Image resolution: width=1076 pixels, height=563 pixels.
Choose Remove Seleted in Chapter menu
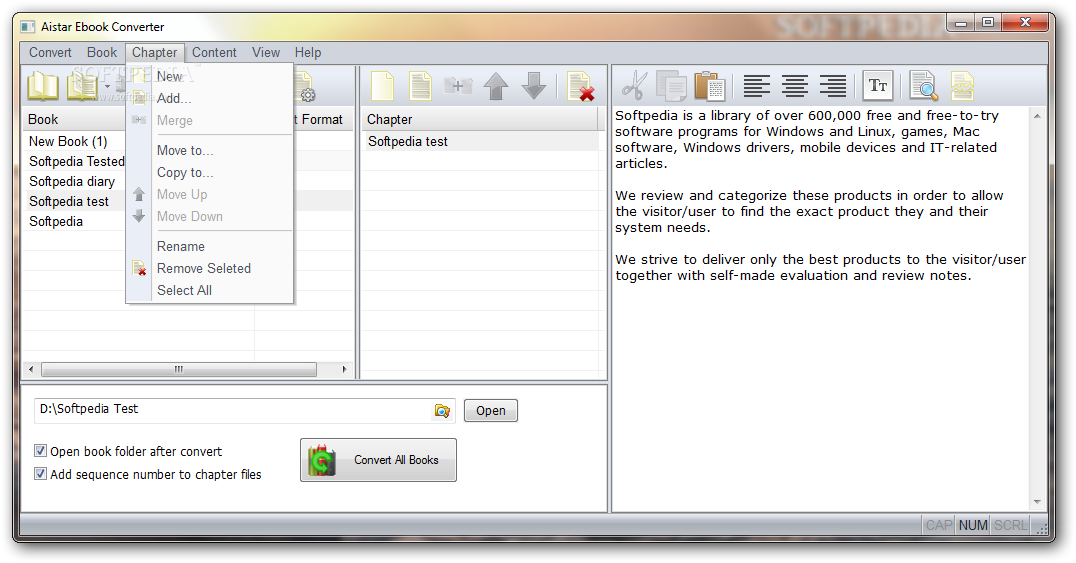coord(210,268)
